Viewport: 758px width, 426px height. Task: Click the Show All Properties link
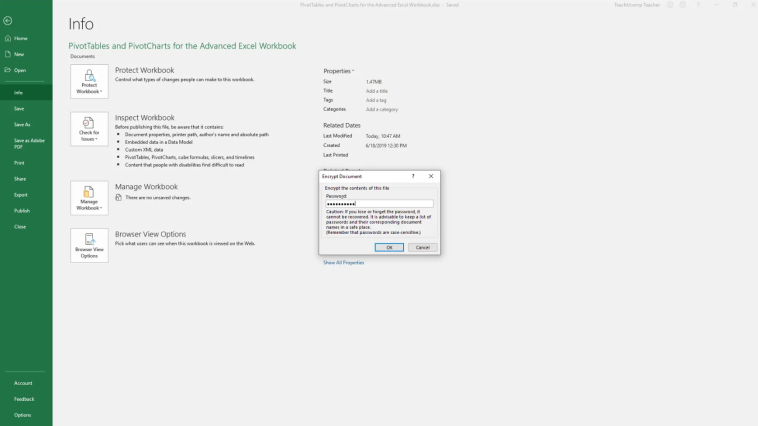point(344,263)
